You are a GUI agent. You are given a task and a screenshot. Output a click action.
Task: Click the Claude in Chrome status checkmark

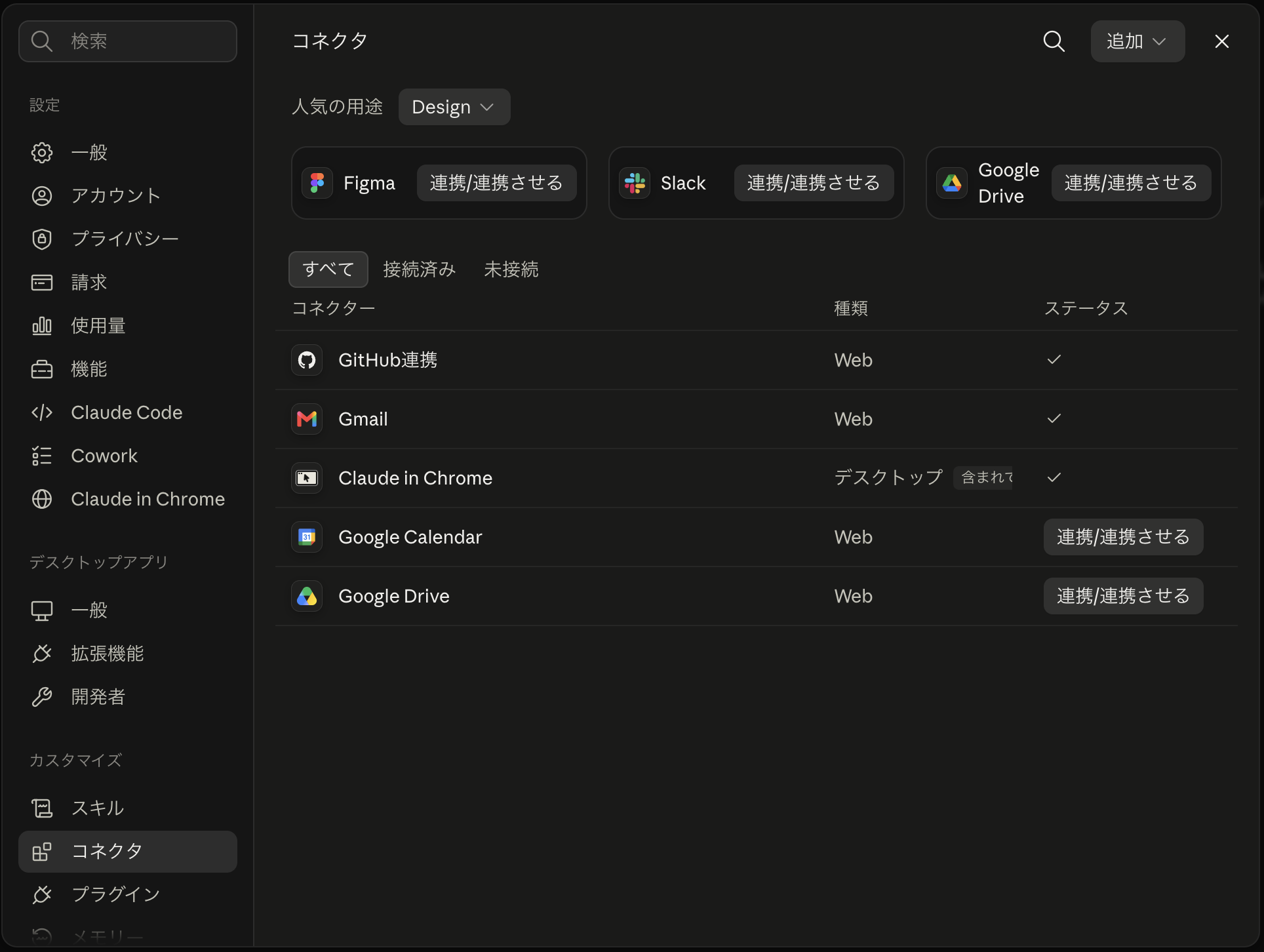point(1054,477)
